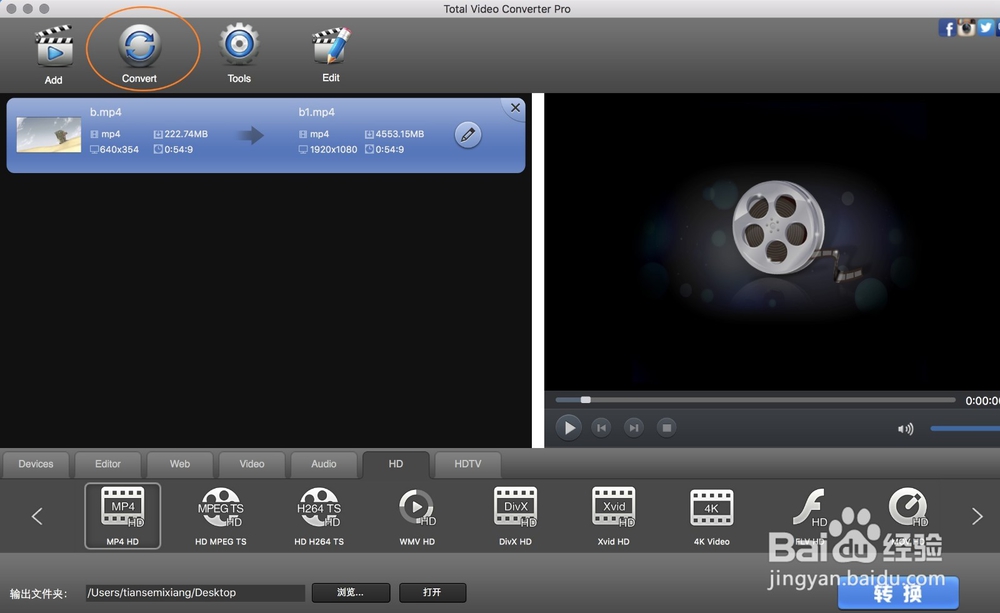Select the Xvid HD format
The image size is (1000, 613).
click(x=614, y=515)
